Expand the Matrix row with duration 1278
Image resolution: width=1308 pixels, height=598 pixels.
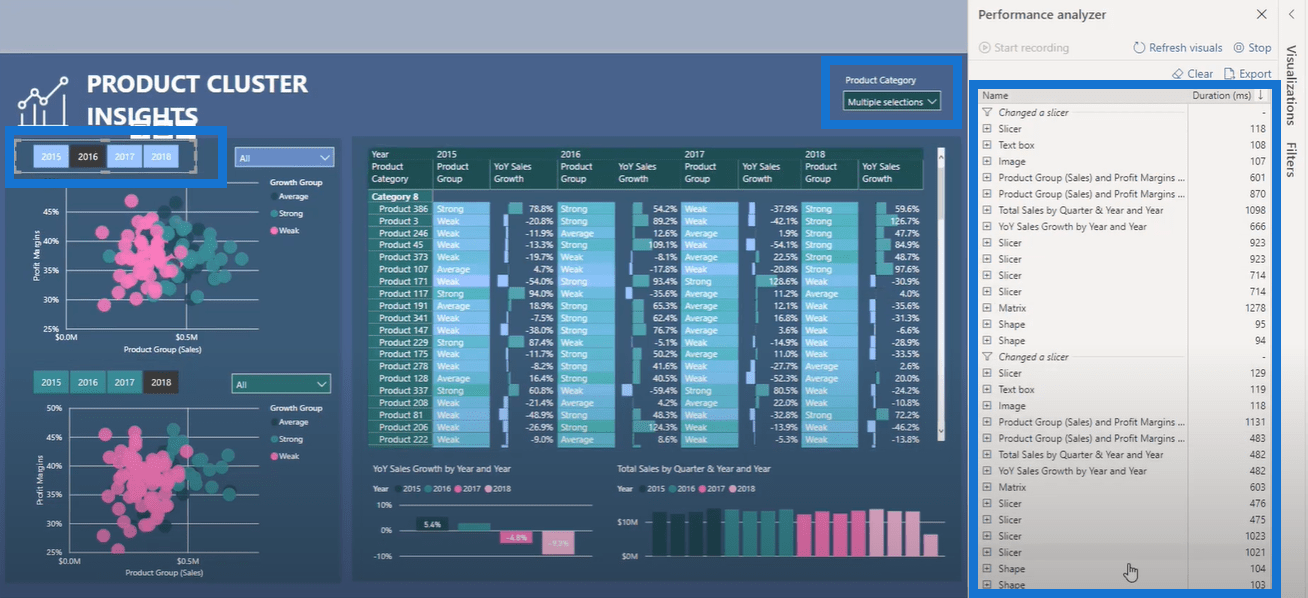987,308
